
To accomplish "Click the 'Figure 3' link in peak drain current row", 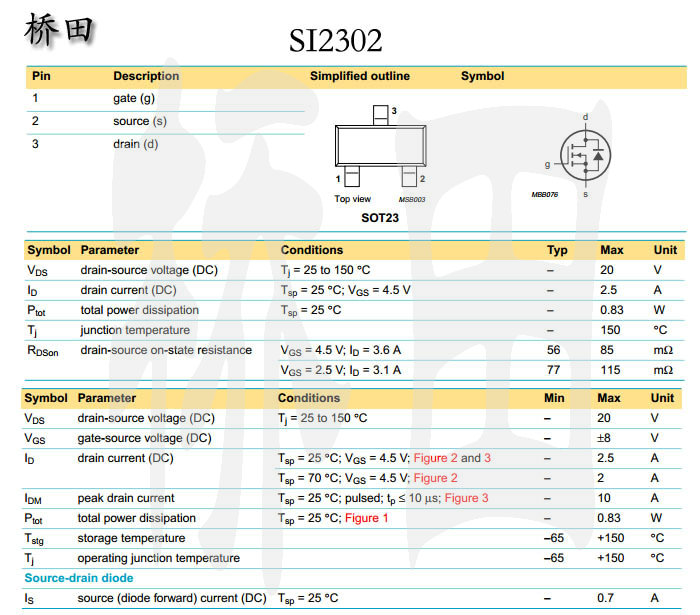I will [467, 498].
